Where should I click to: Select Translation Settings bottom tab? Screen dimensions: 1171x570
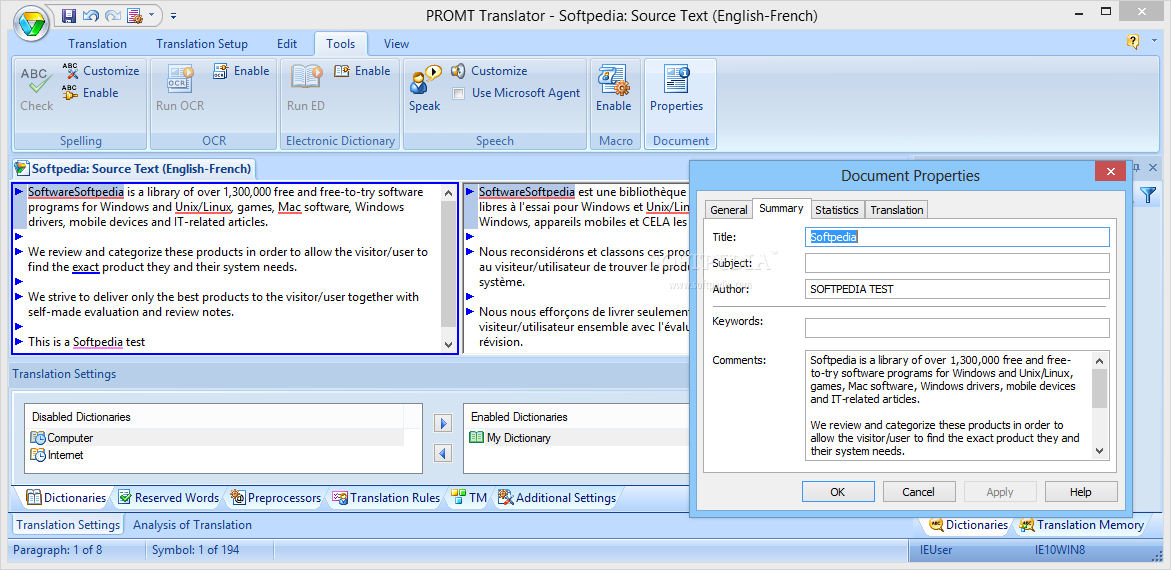point(68,524)
